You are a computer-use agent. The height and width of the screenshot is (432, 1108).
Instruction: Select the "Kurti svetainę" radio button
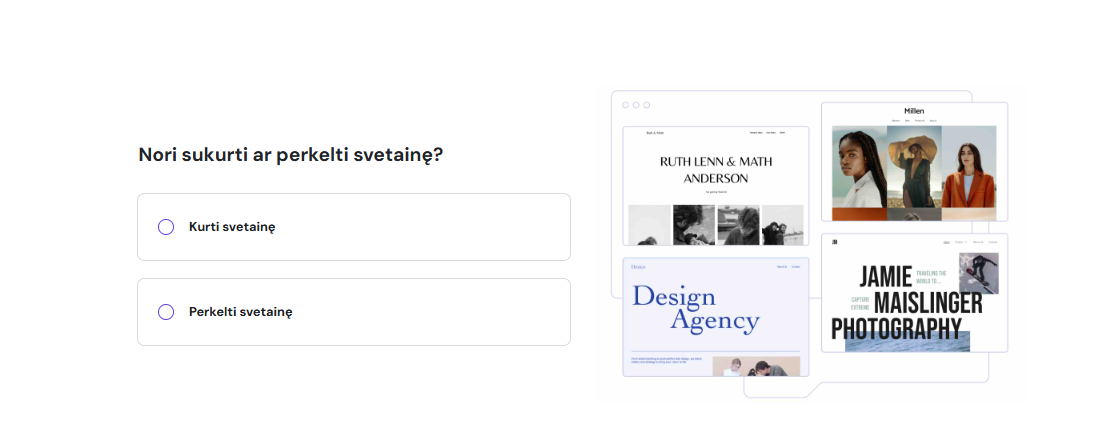166,227
